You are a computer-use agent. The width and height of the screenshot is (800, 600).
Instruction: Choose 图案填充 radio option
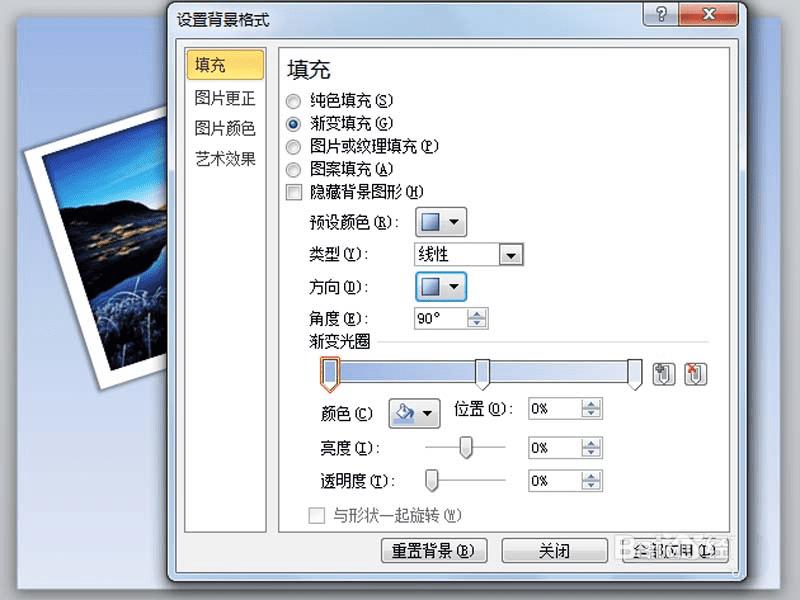[x=293, y=169]
